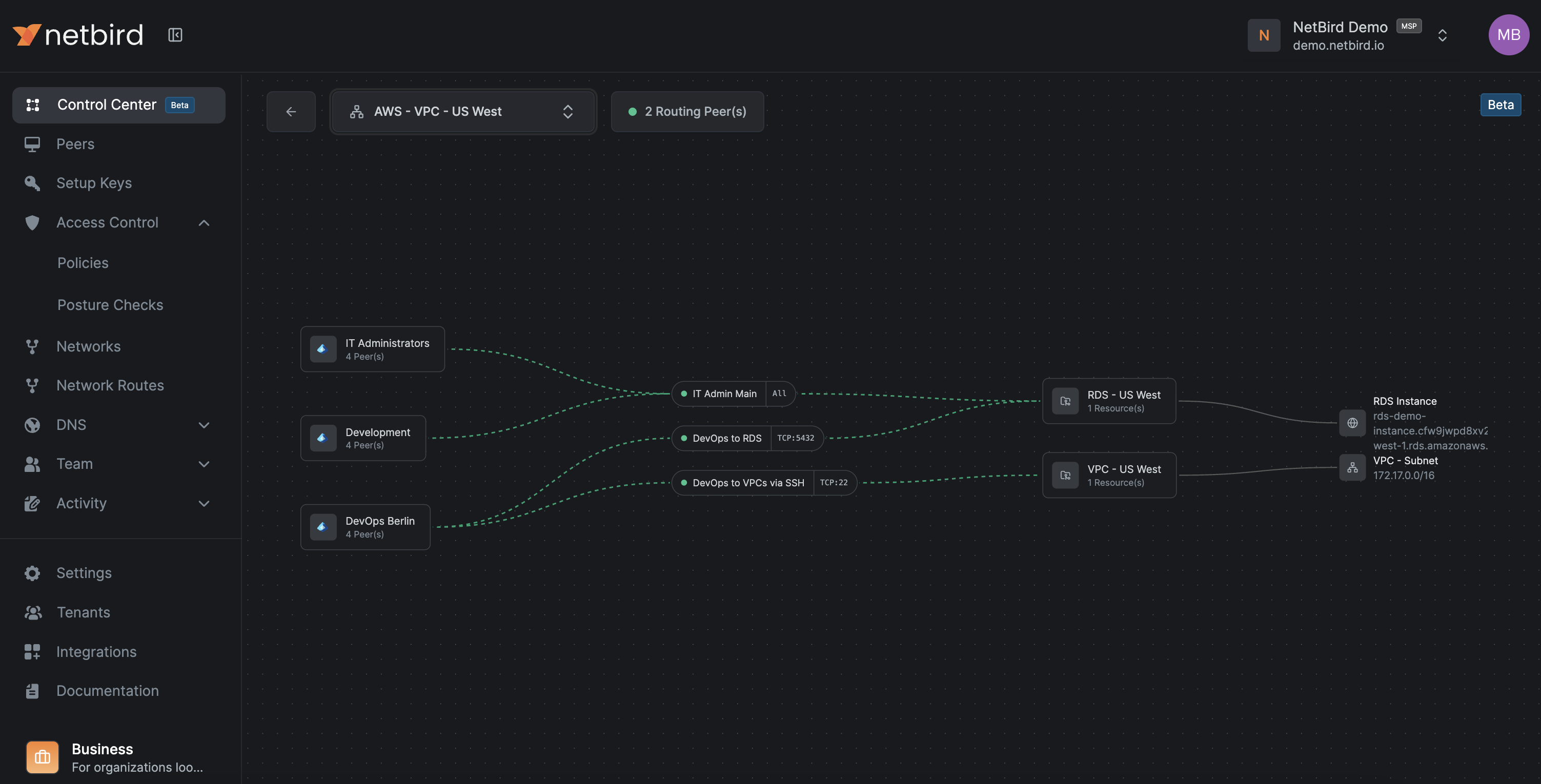Select the Access Control shield icon
This screenshot has height=784, width=1541.
point(32,222)
